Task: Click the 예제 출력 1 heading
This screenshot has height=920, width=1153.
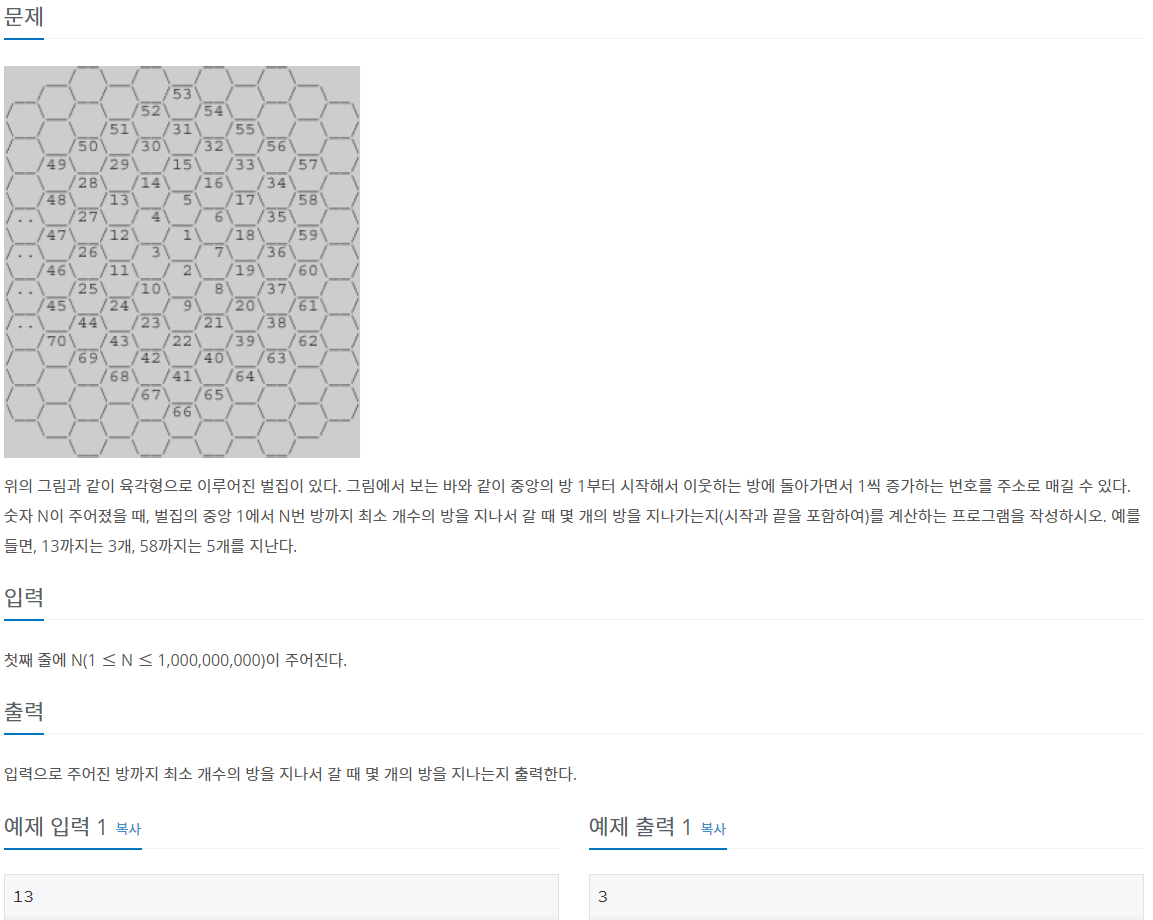Action: tap(640, 826)
